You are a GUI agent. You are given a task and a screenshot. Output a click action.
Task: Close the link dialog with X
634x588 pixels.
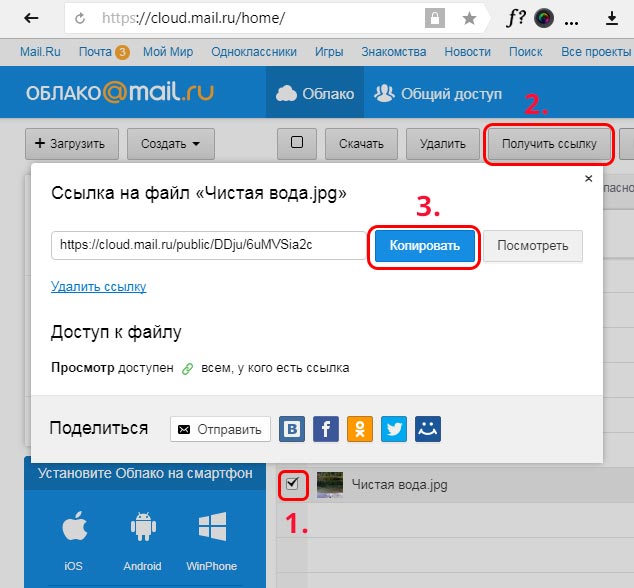click(589, 178)
